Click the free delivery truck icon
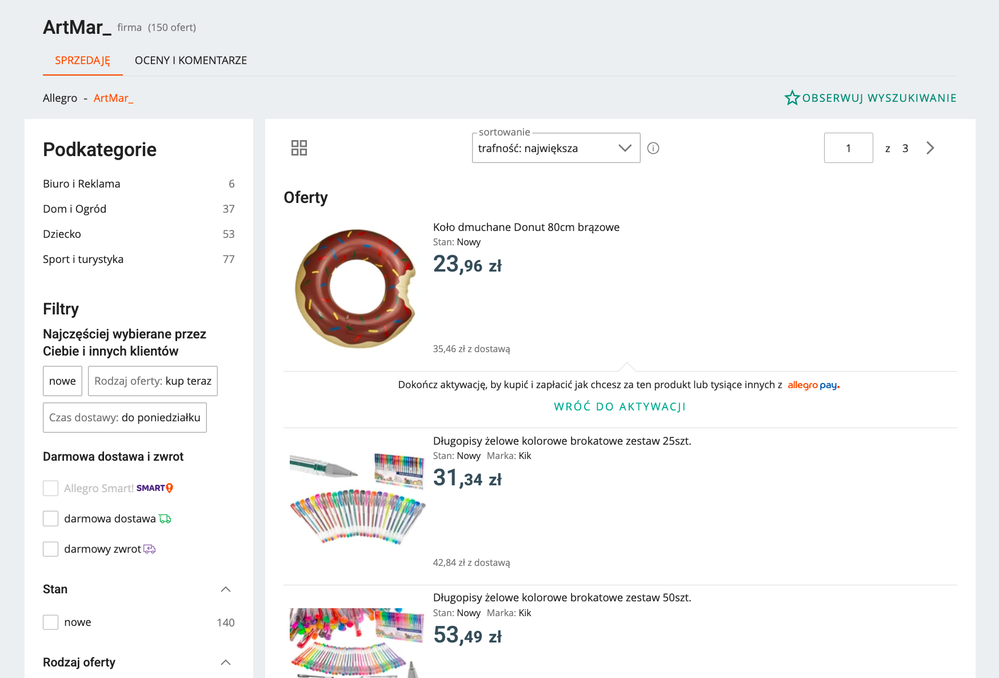The height and width of the screenshot is (678, 999). pos(165,519)
